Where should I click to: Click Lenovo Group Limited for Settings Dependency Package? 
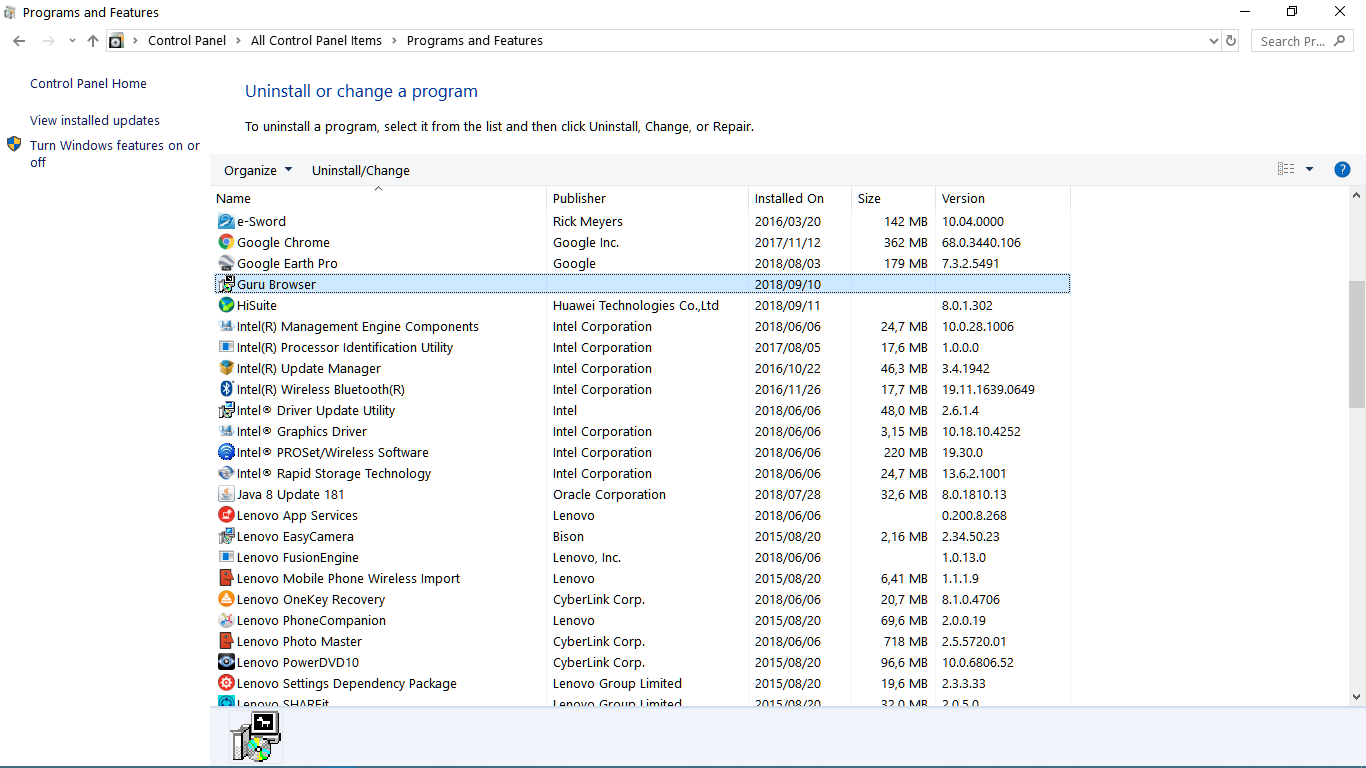617,683
